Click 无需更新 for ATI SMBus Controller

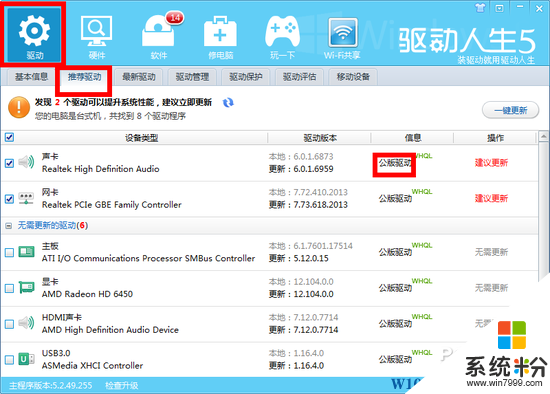491,252
